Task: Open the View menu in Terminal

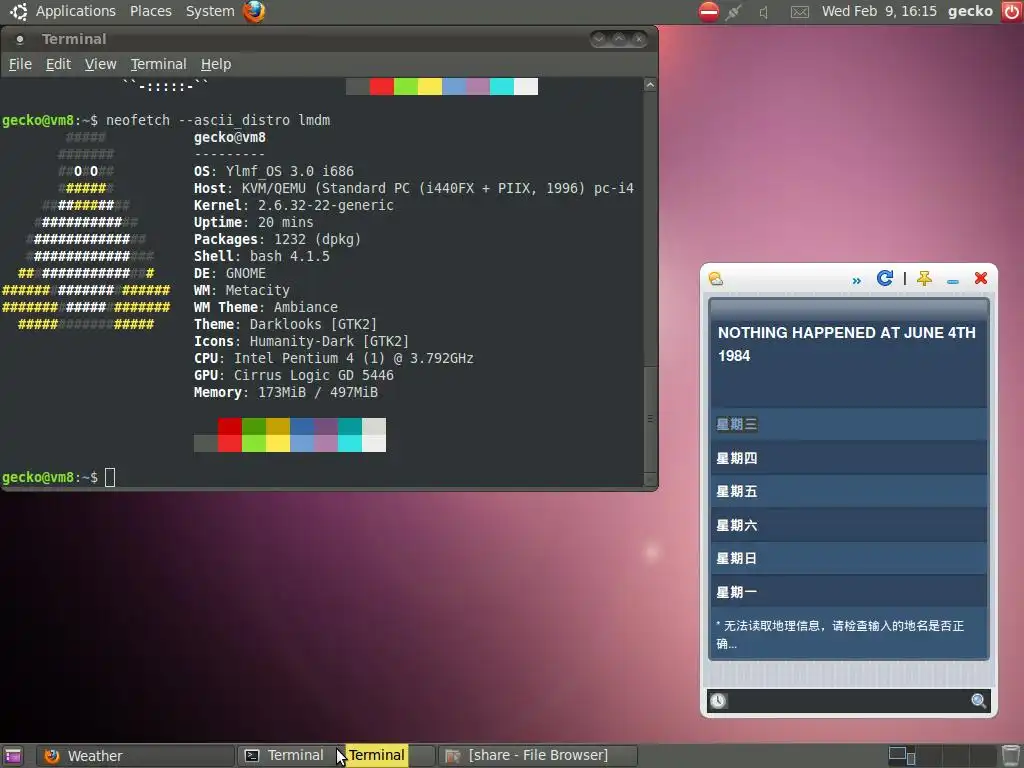Action: tap(101, 64)
